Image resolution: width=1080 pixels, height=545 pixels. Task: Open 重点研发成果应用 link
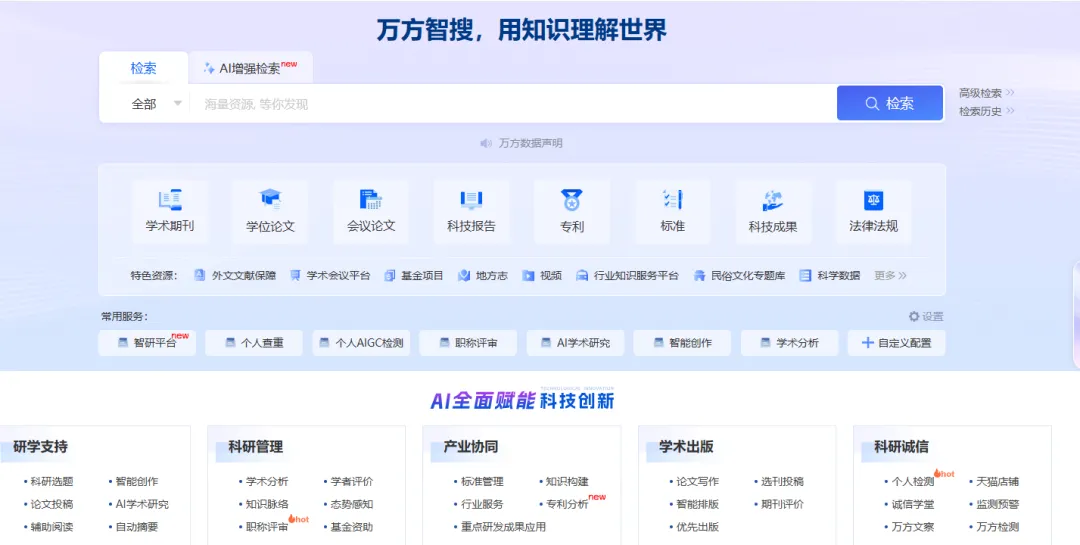pyautogui.click(x=503, y=527)
